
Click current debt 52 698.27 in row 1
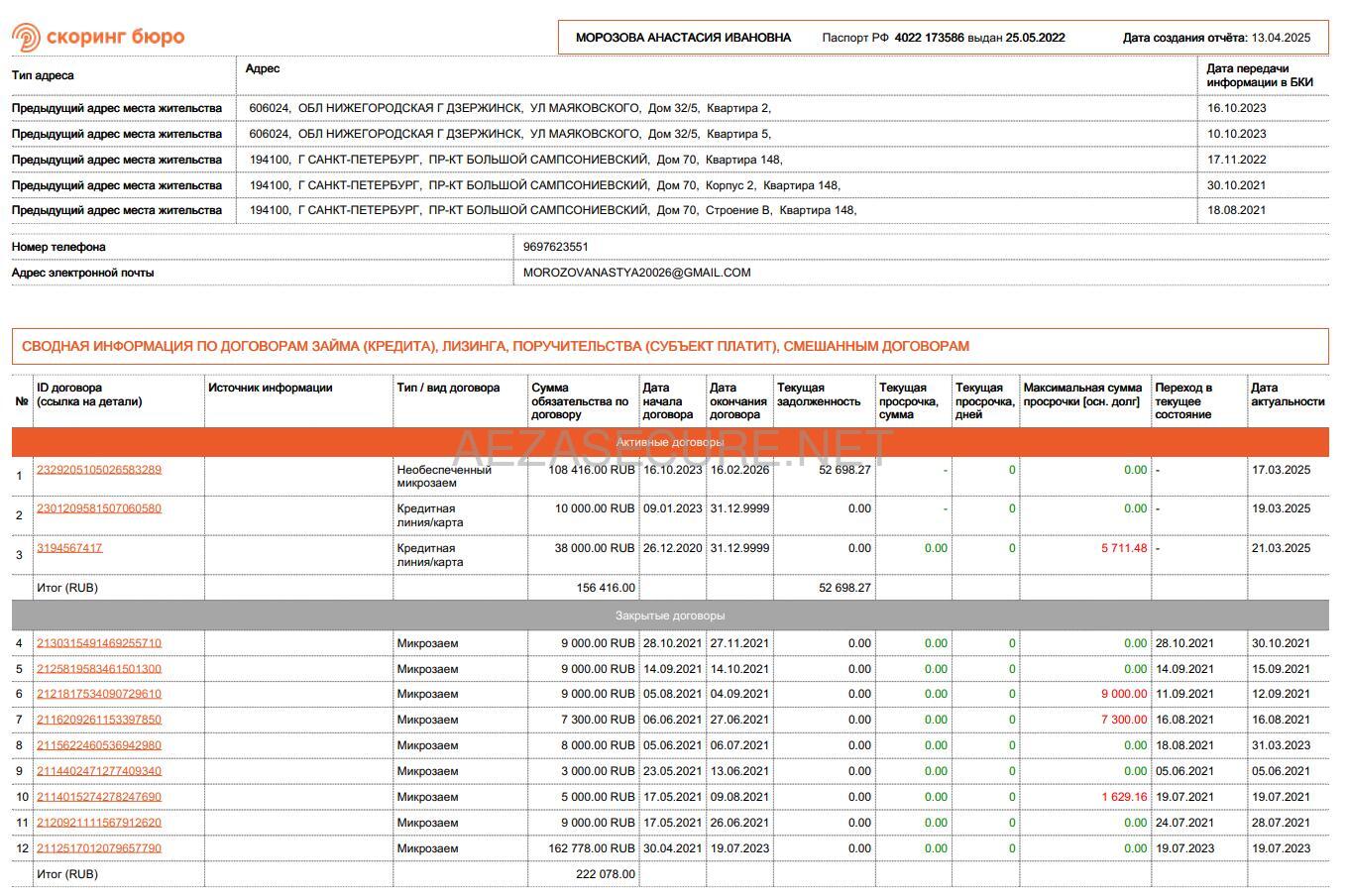844,470
